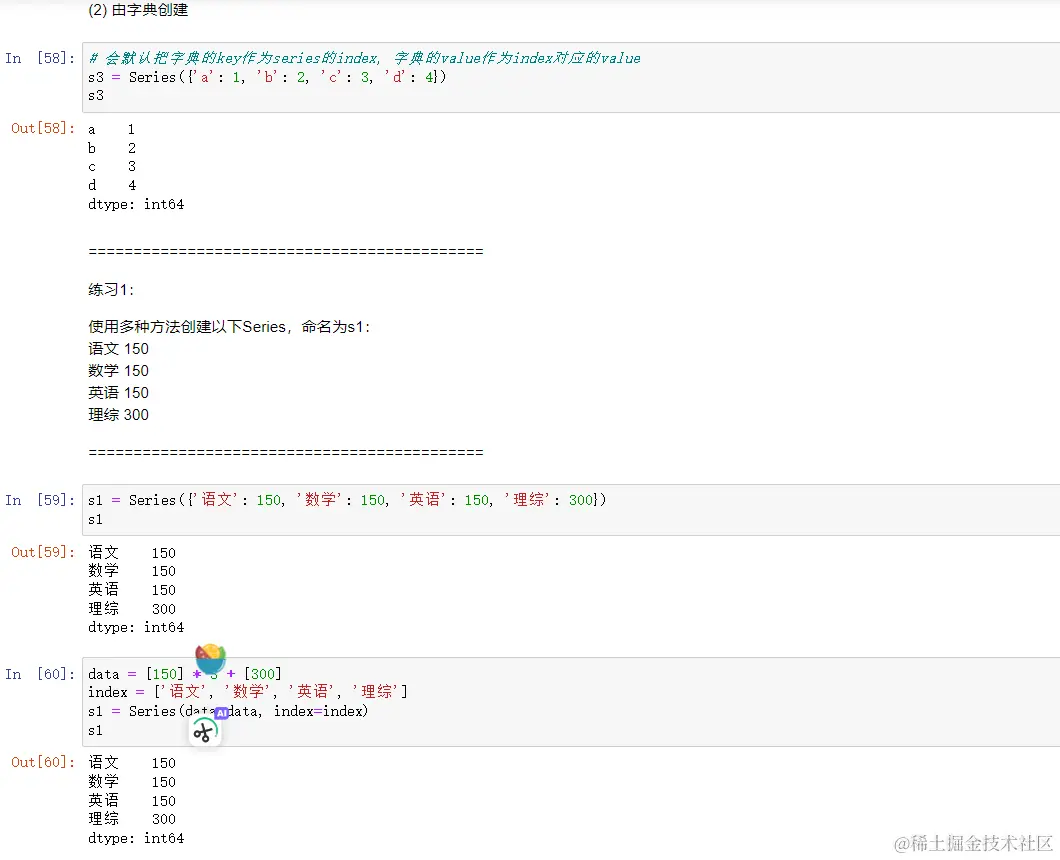The width and height of the screenshot is (1060, 860).
Task: Click the '英语 150' row in Out[60]
Action: pyautogui.click(x=132, y=801)
